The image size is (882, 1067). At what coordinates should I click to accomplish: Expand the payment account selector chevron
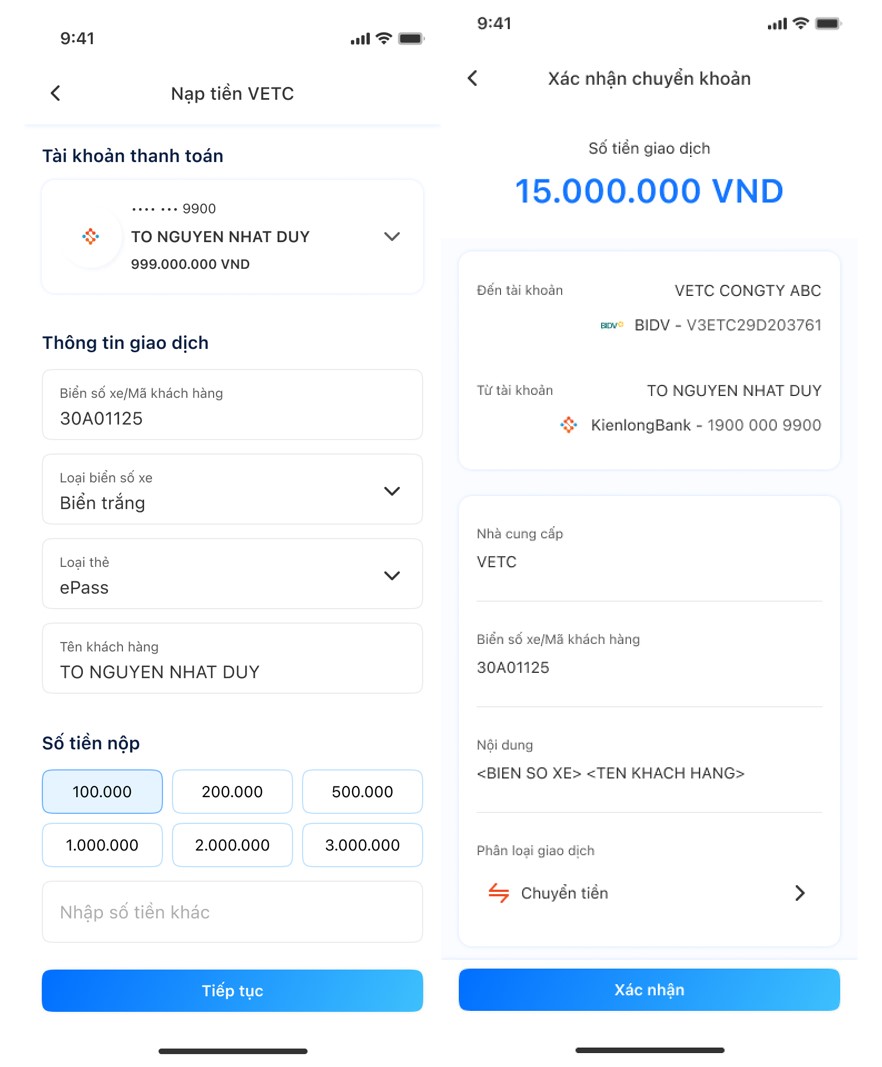392,237
